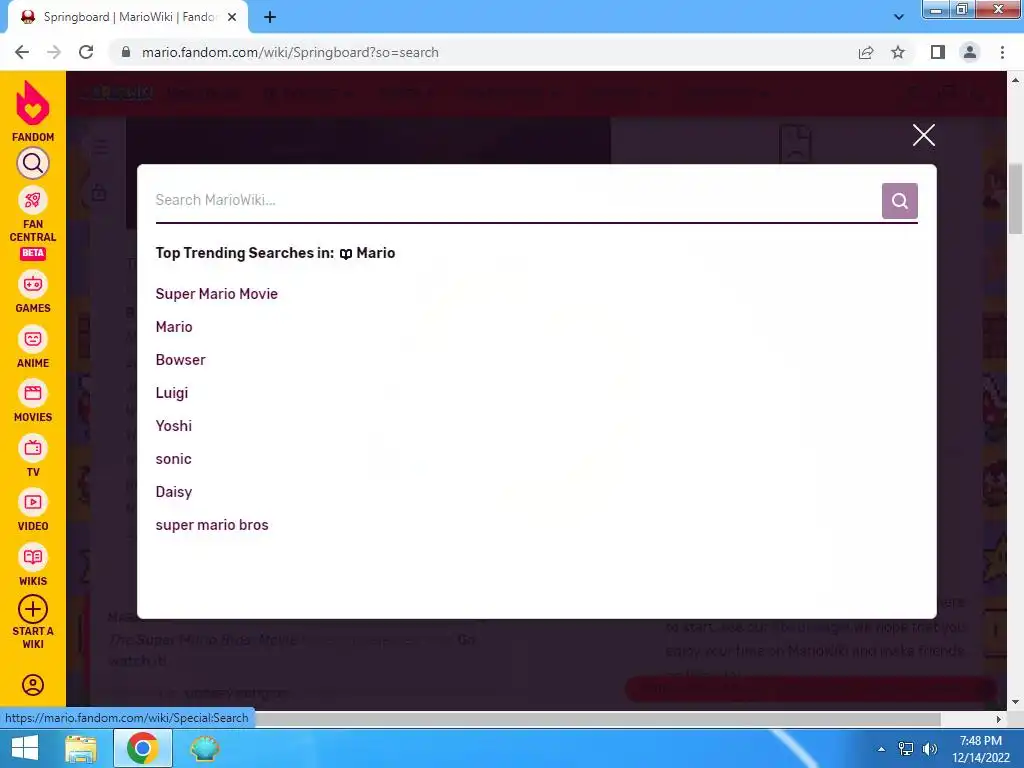Show hidden tray icons arrow
The height and width of the screenshot is (768, 1024).
coord(881,749)
